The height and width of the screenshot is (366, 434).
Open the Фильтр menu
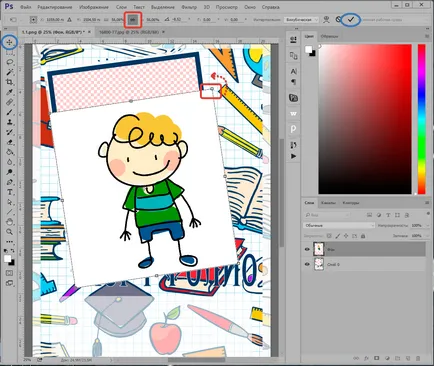coord(189,7)
